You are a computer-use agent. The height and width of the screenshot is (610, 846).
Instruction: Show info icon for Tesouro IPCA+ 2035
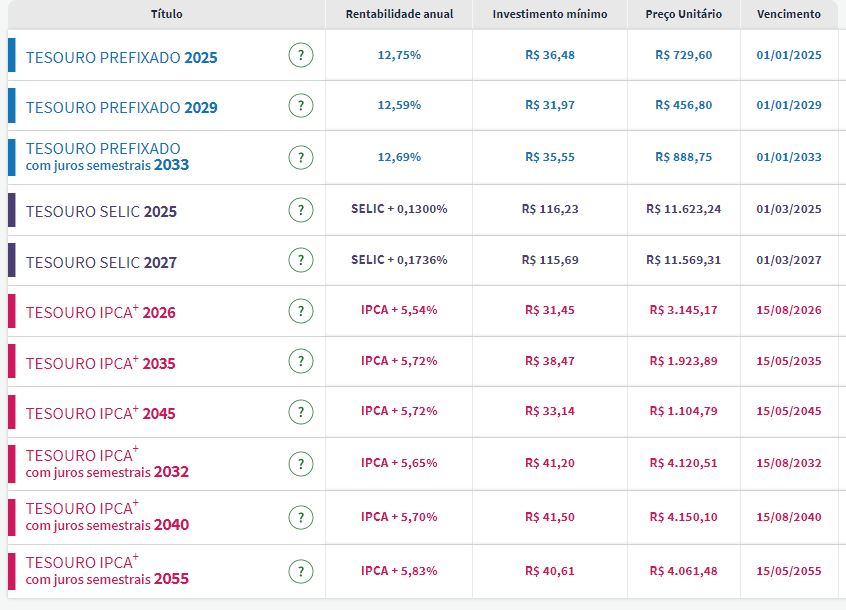tap(300, 361)
